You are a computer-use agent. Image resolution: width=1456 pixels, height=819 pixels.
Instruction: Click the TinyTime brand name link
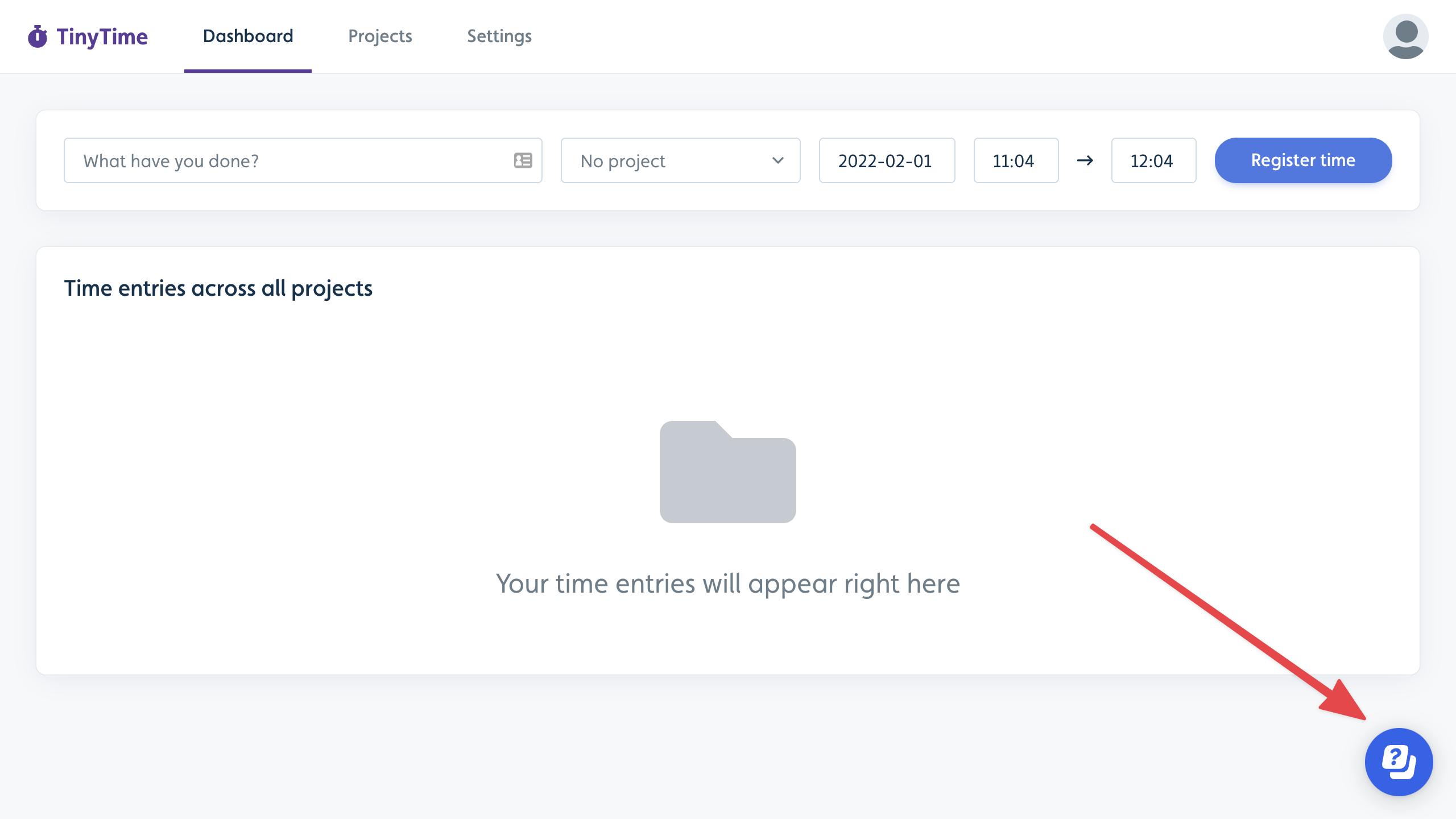click(102, 37)
